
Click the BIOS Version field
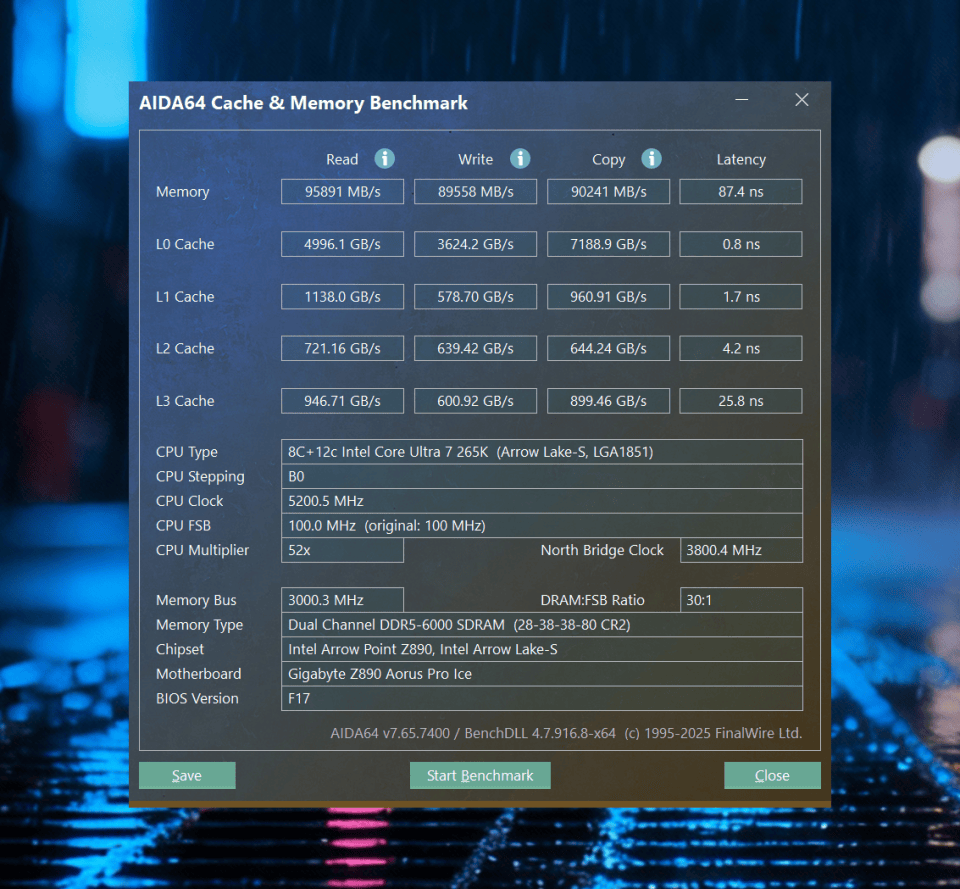pyautogui.click(x=542, y=698)
